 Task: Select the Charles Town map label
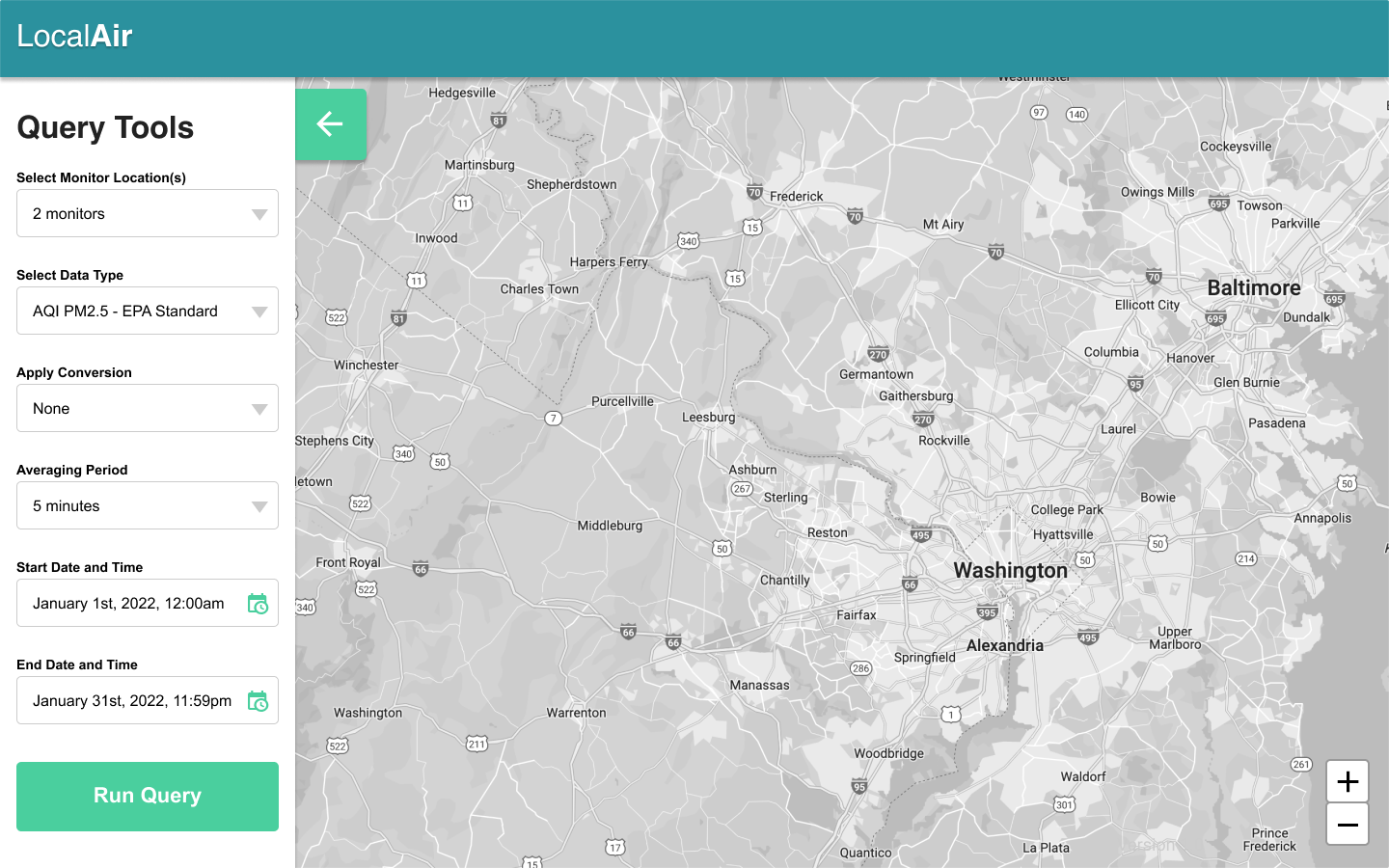tap(539, 289)
